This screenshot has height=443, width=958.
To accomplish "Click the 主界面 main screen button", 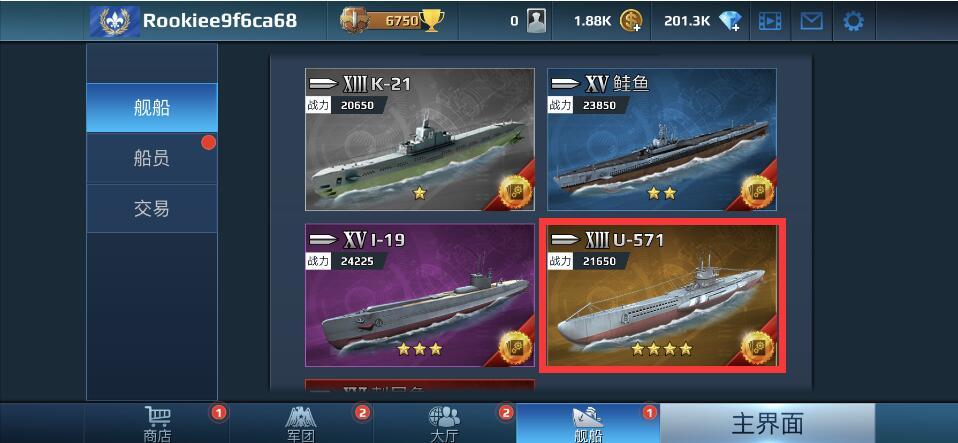I will (x=767, y=423).
